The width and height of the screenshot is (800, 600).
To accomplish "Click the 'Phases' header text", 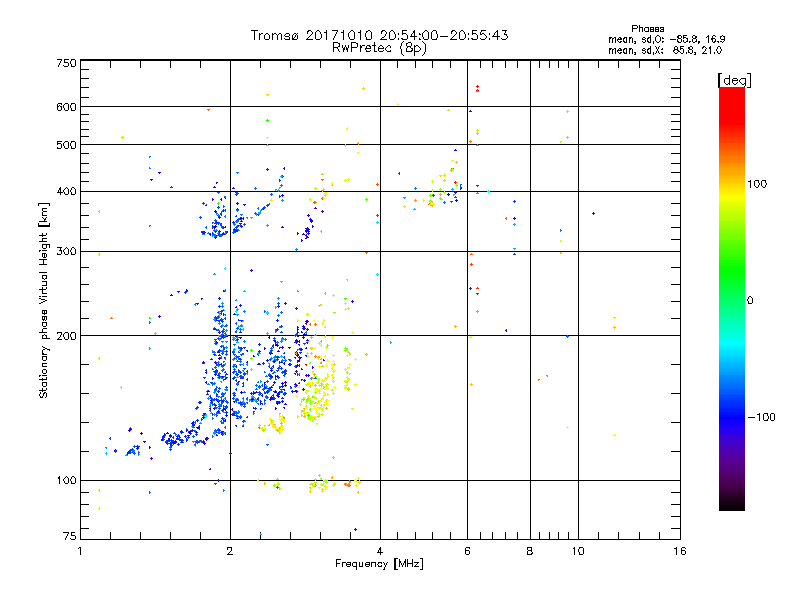I will [x=647, y=29].
